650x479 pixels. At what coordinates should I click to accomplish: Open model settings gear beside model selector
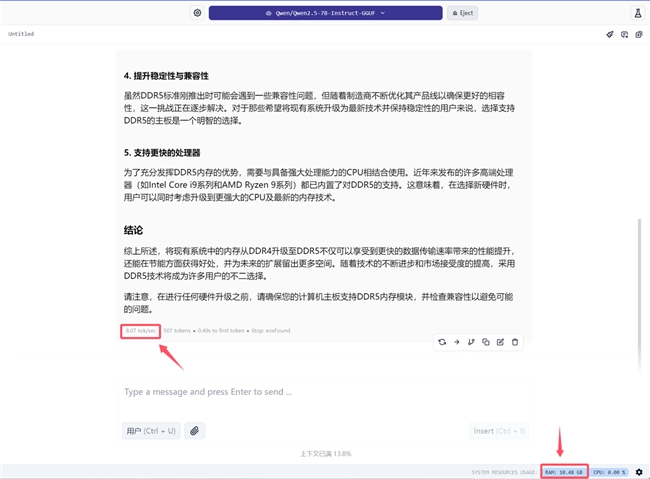point(197,13)
